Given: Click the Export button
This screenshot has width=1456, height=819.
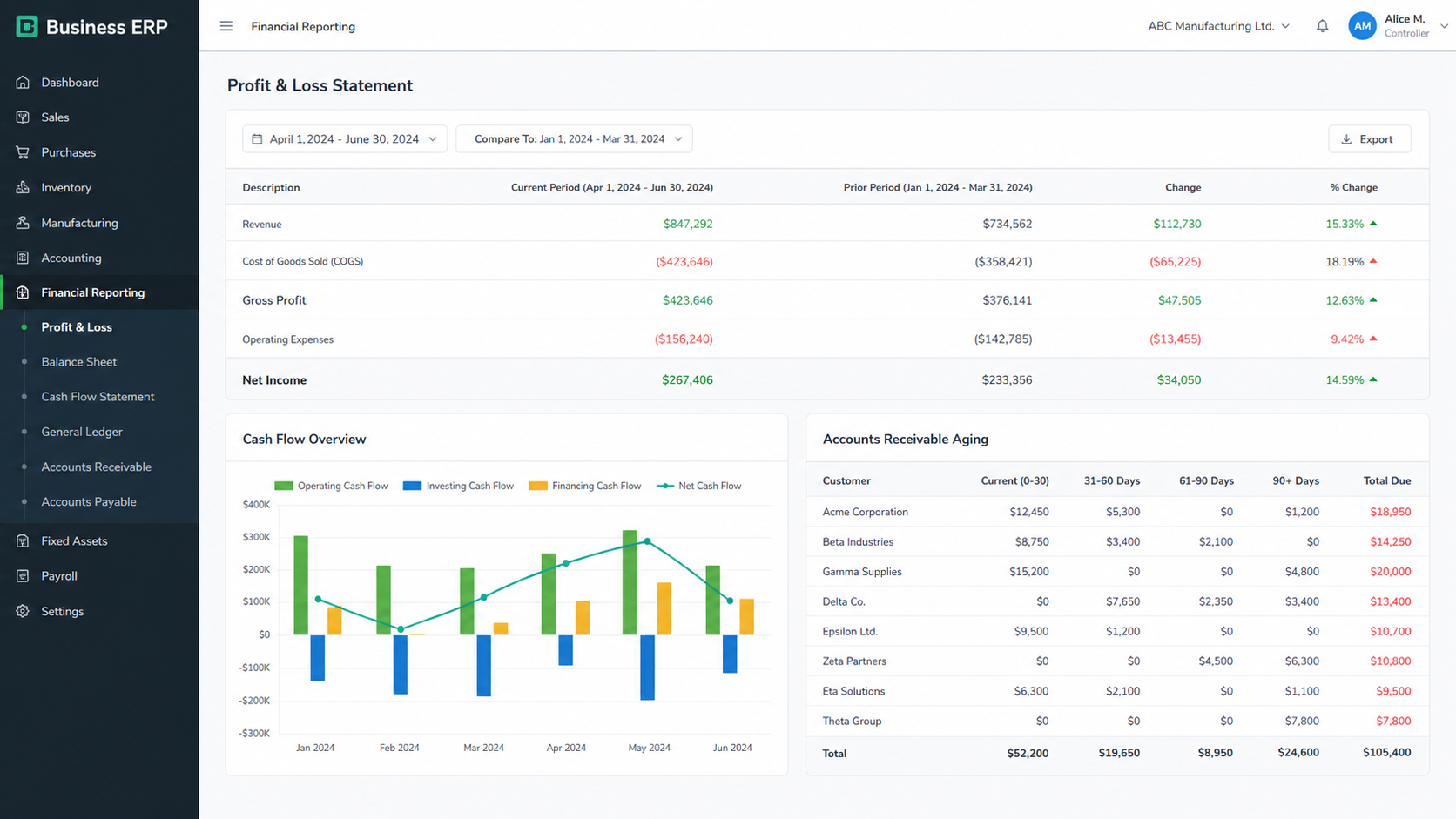Looking at the screenshot, I should click(x=1369, y=139).
